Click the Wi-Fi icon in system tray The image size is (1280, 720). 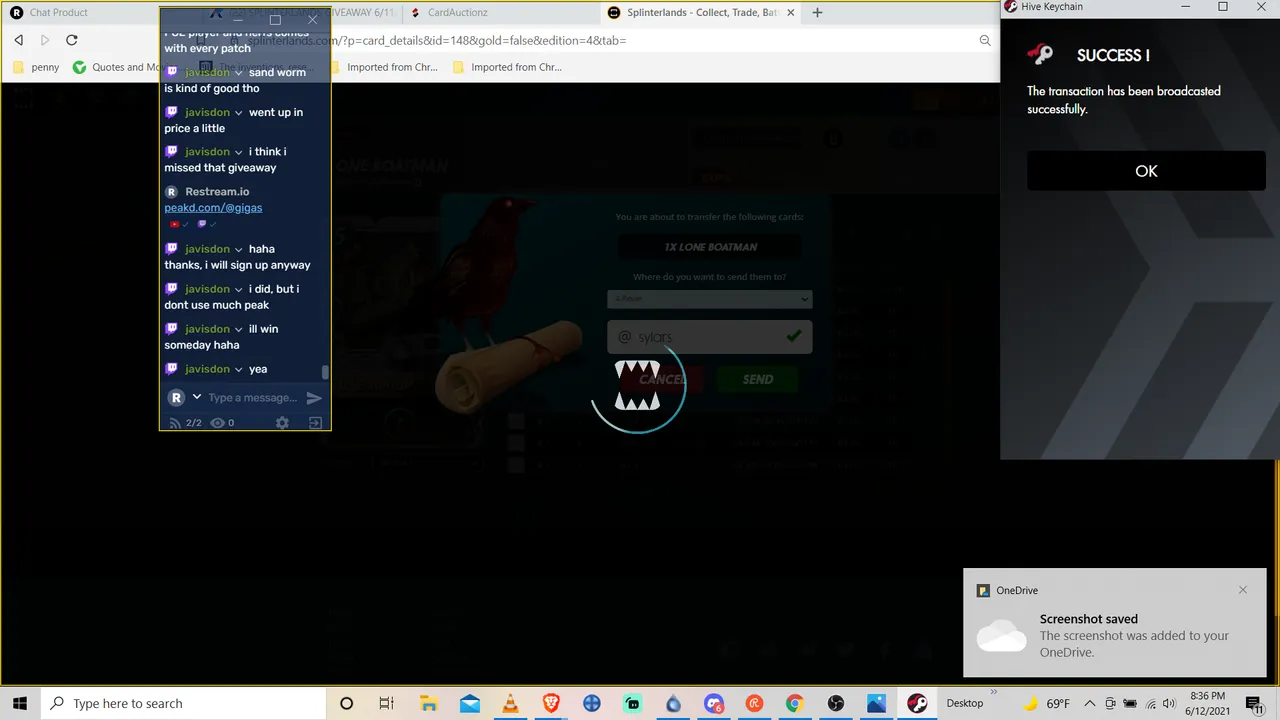(x=1150, y=704)
